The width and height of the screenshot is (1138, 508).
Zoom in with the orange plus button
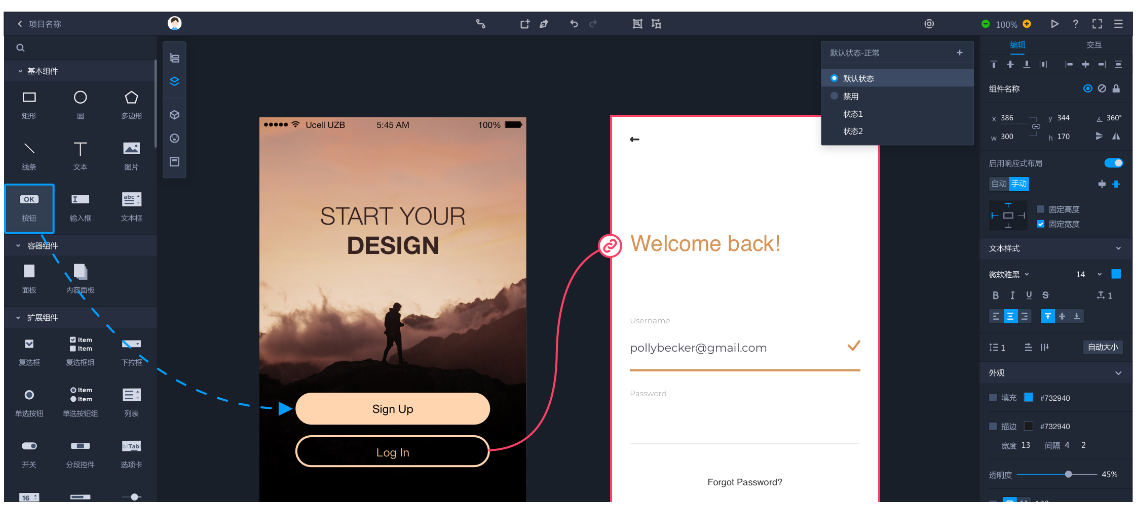(1027, 24)
